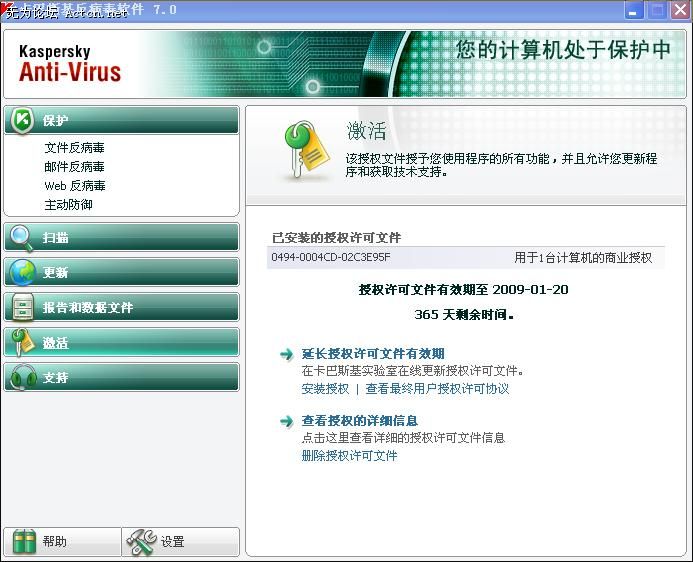Click the 安装授权 link
This screenshot has width=693, height=562.
pyautogui.click(x=325, y=389)
